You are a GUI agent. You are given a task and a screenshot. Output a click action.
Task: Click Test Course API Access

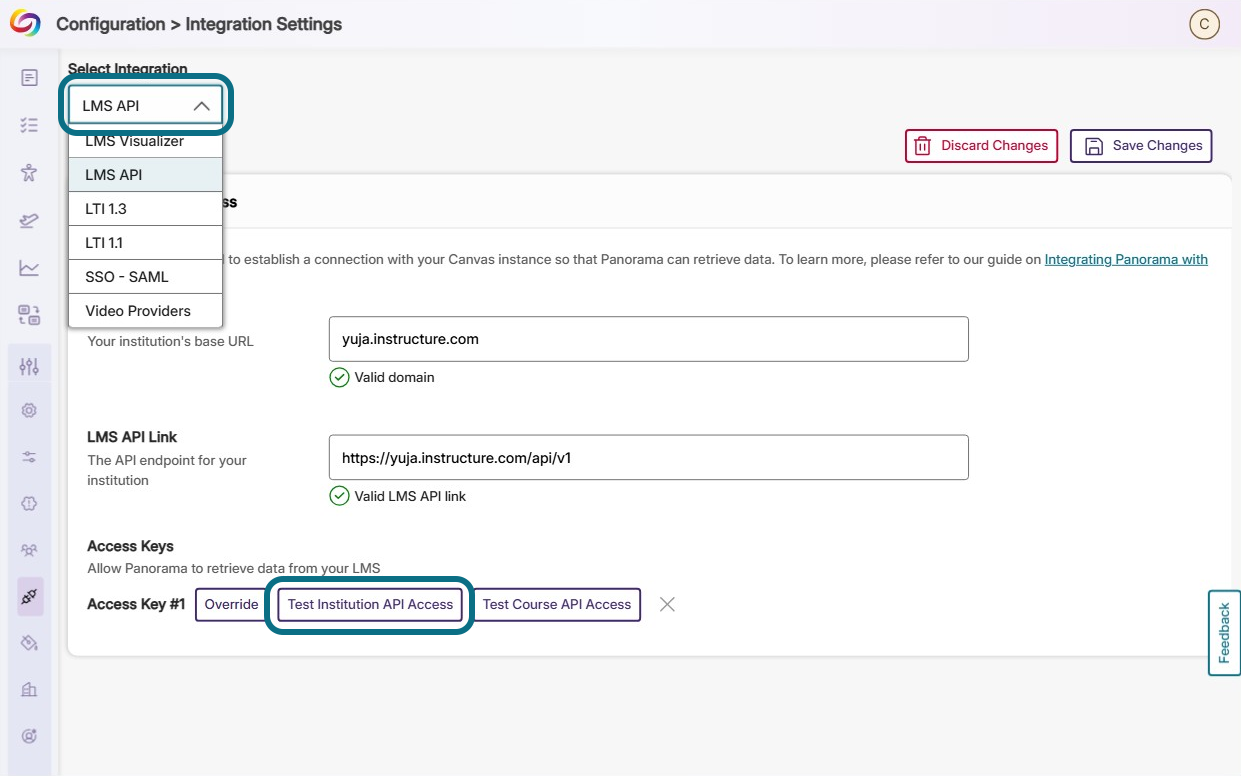pyautogui.click(x=557, y=604)
